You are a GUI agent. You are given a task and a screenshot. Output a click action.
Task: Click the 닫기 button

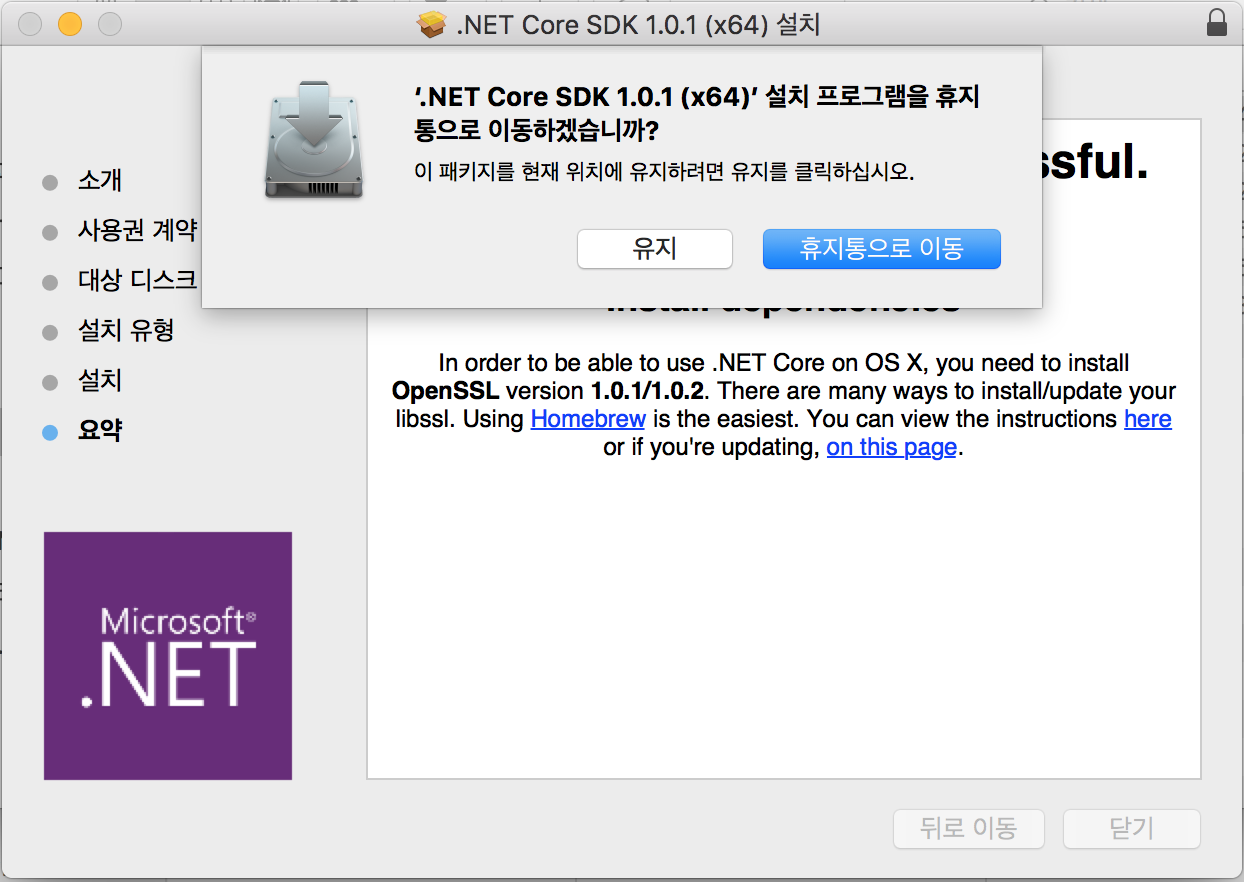1132,828
